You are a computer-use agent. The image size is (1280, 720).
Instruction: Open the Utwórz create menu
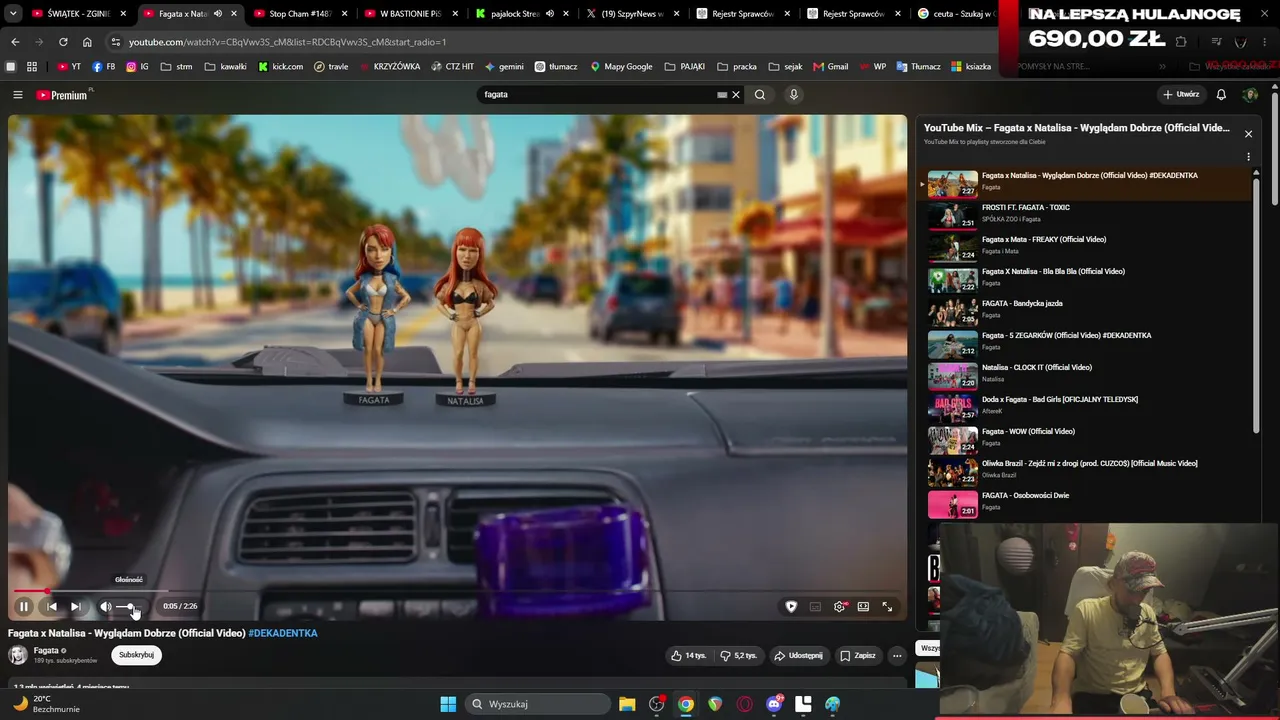1181,95
